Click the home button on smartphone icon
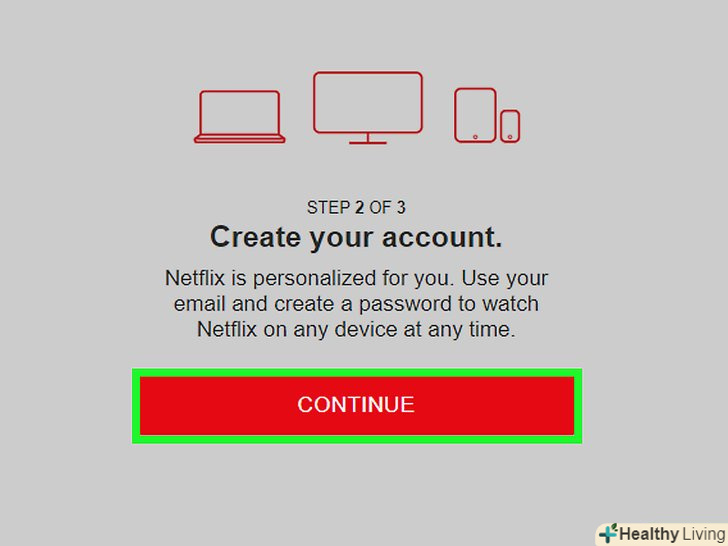This screenshot has width=728, height=546. coord(510,137)
